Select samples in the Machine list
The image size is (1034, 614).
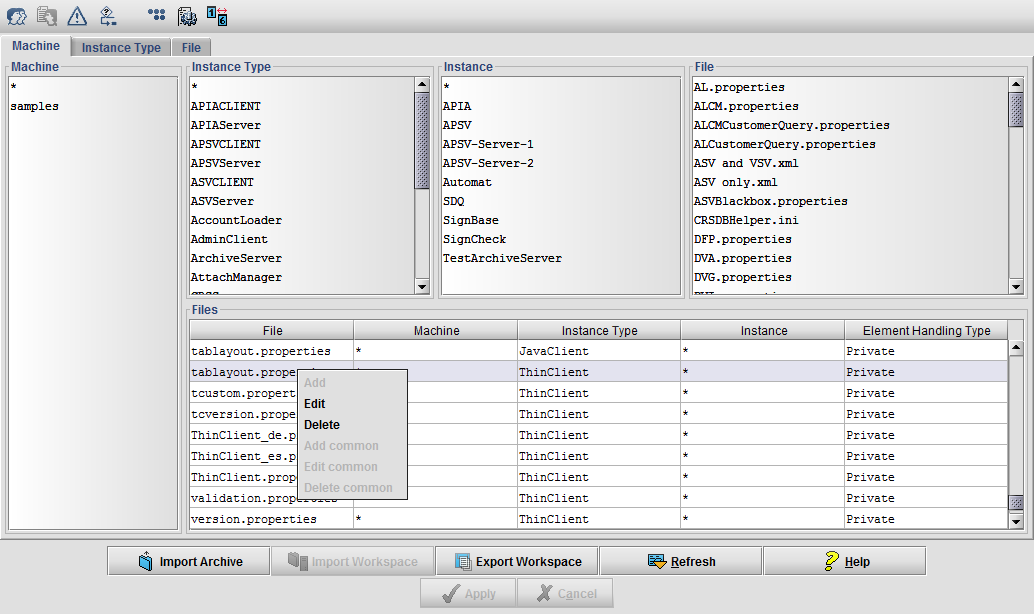35,106
